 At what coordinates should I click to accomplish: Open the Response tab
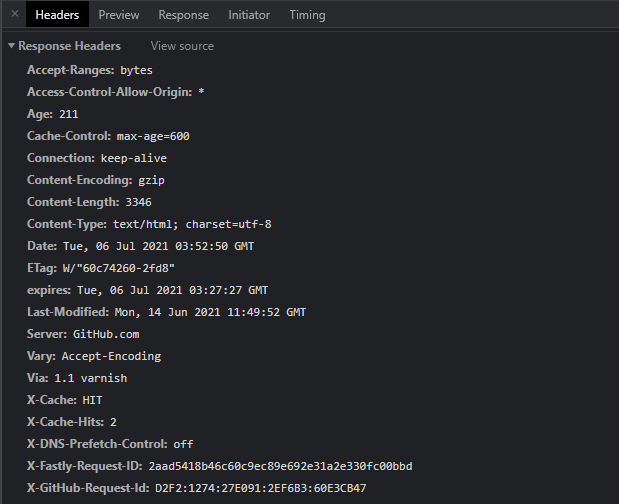point(184,15)
